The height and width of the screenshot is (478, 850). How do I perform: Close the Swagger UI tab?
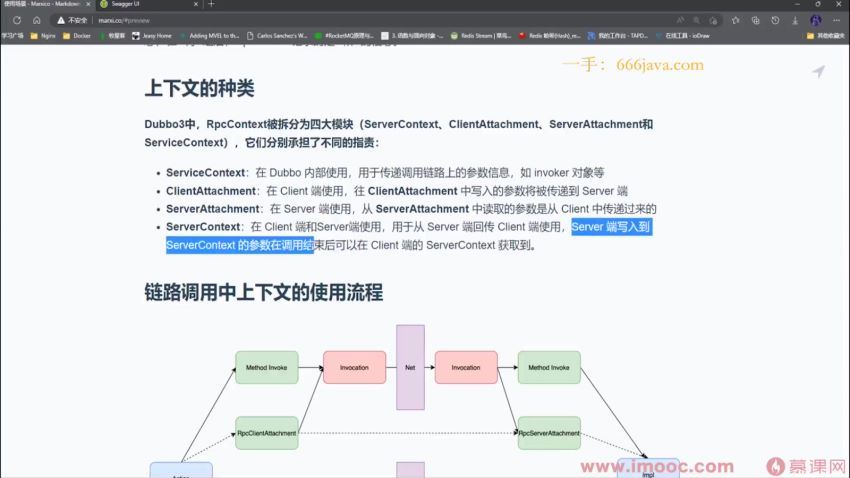coord(196,4)
